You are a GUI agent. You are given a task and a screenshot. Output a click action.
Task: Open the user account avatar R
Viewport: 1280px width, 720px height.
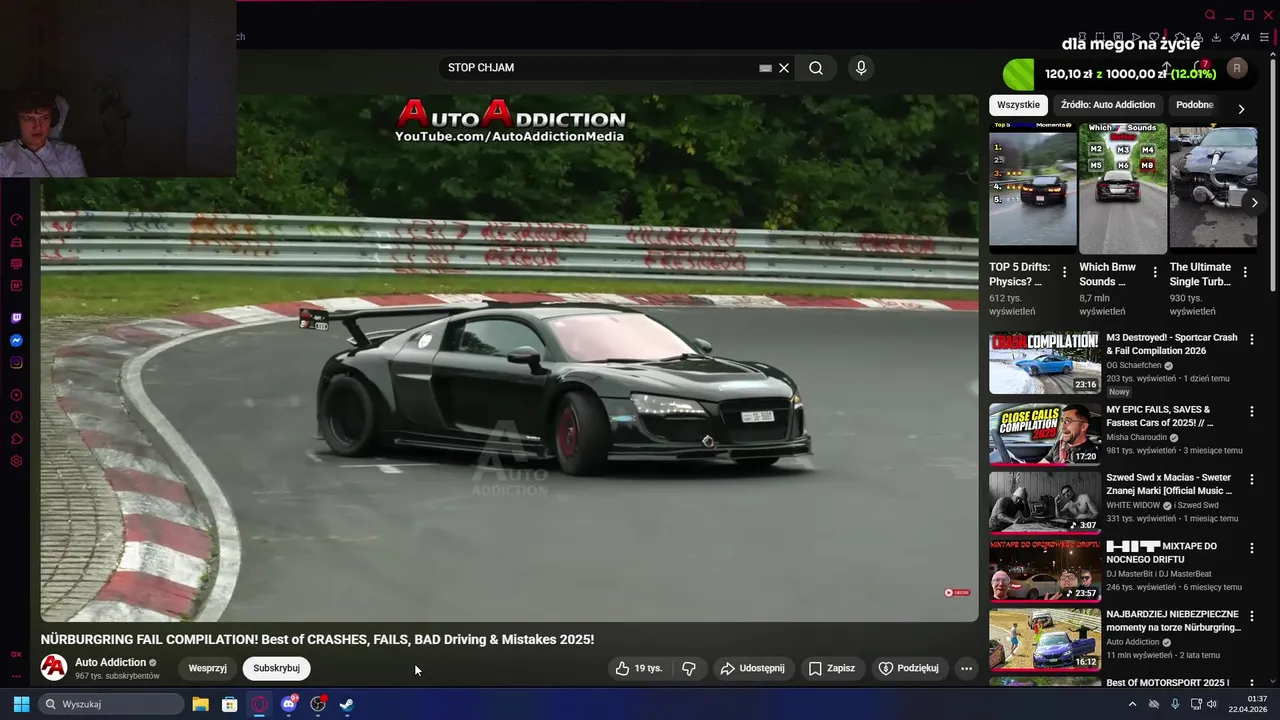pyautogui.click(x=1237, y=68)
